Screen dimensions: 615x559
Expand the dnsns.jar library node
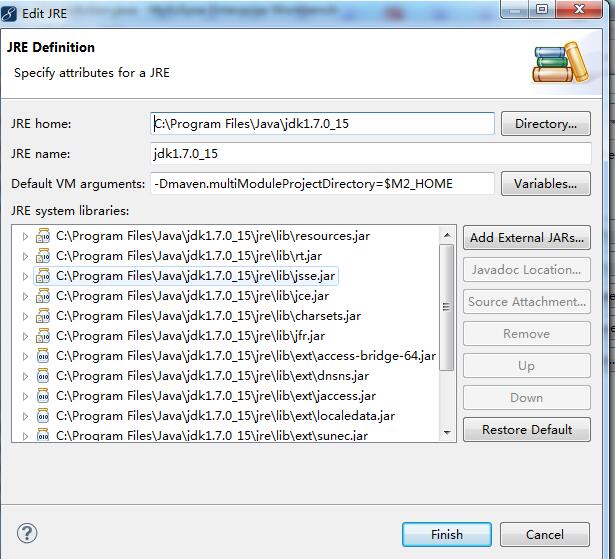tap(25, 376)
